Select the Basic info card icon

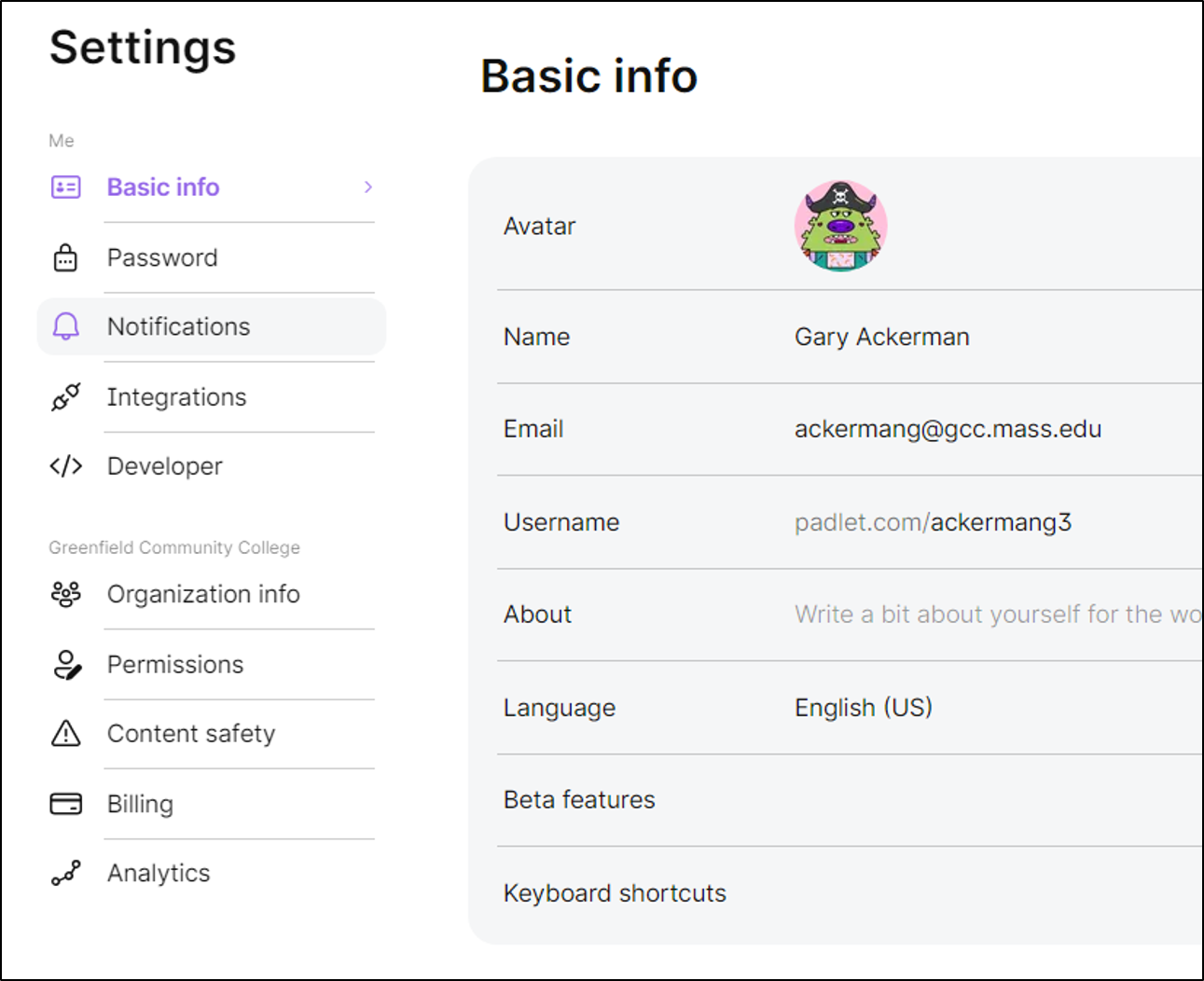click(63, 187)
